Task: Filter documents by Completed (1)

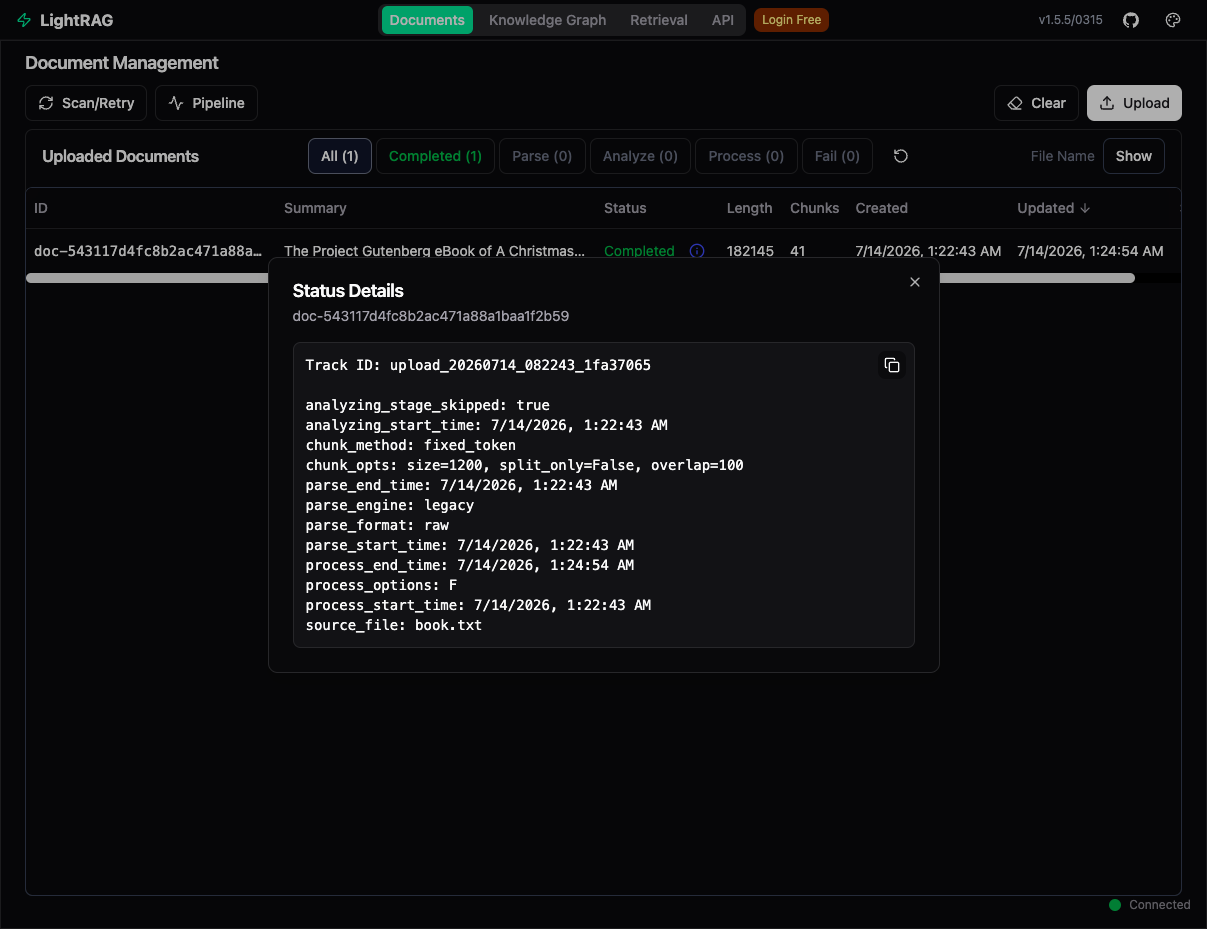Action: (435, 156)
